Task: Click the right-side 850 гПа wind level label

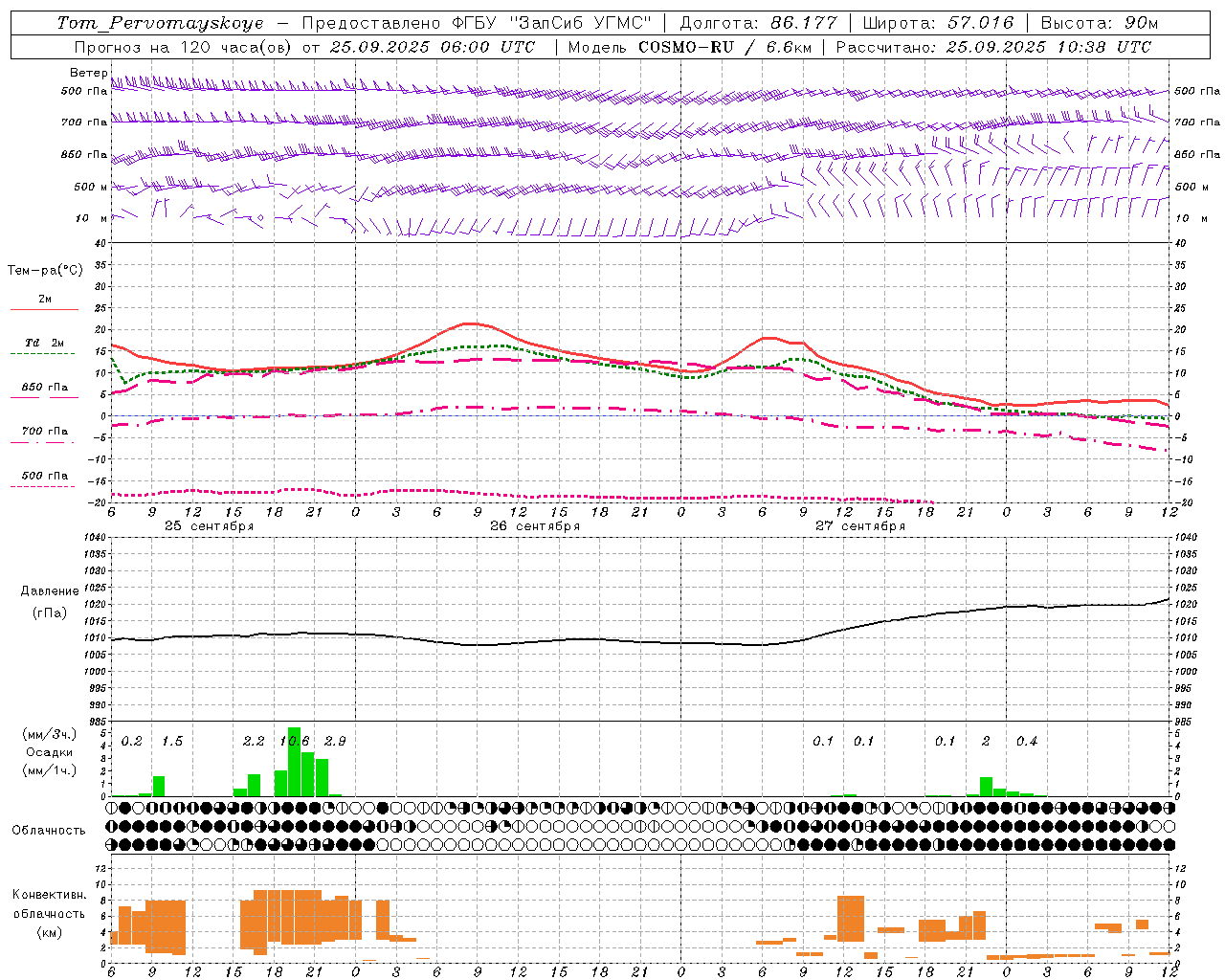Action: point(1197,154)
